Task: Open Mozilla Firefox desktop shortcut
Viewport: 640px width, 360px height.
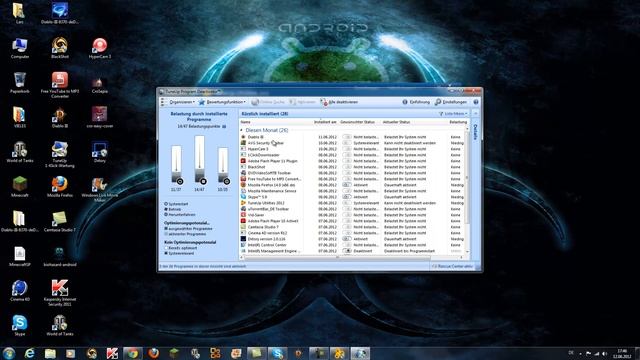Action: coord(60,187)
